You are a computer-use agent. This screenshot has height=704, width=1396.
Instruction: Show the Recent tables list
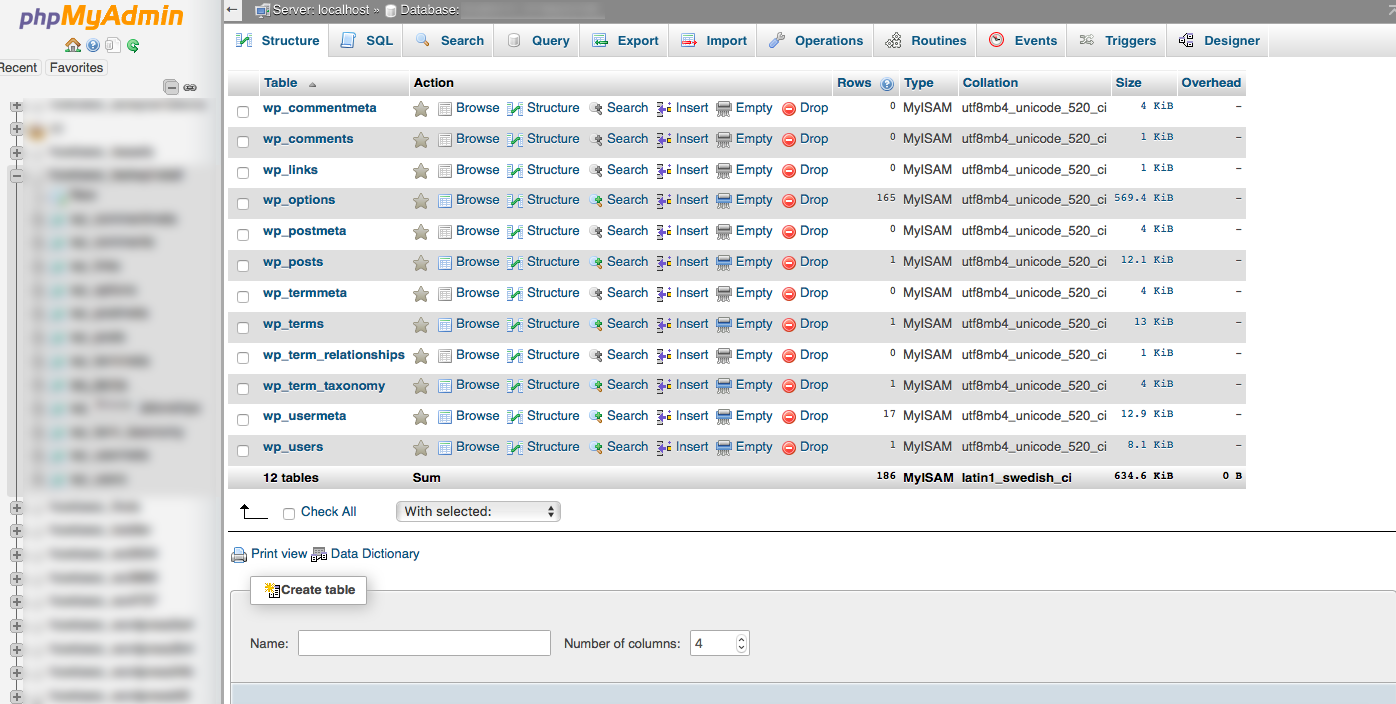[18, 68]
